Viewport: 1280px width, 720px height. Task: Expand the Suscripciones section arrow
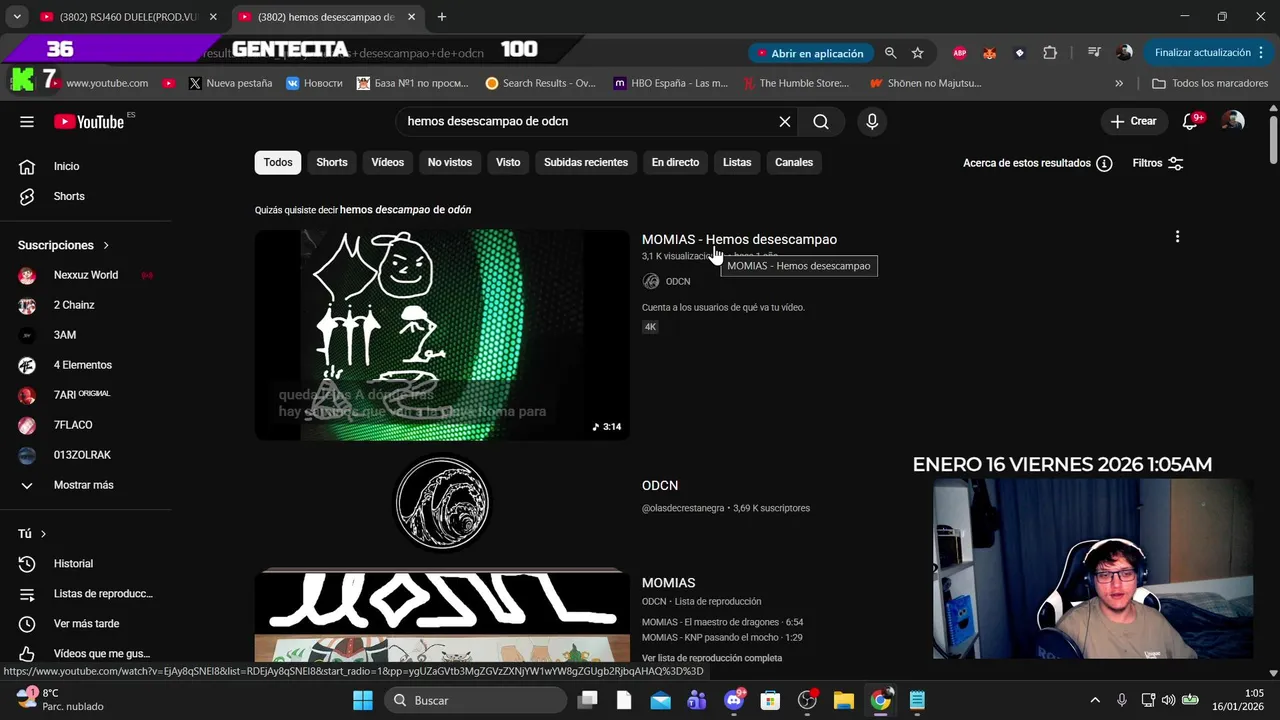coord(106,245)
